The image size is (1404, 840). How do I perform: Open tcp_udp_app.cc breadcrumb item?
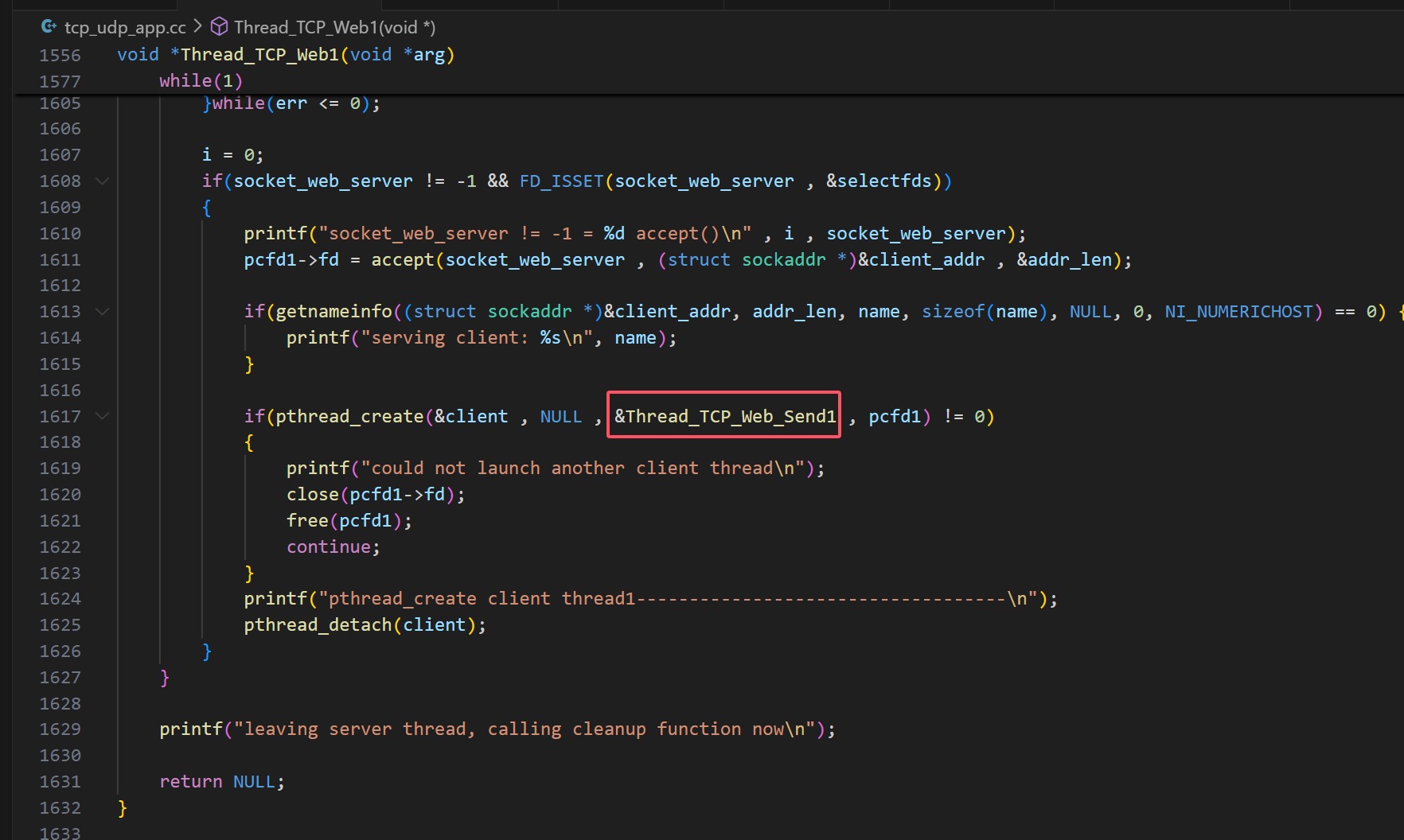(x=125, y=27)
